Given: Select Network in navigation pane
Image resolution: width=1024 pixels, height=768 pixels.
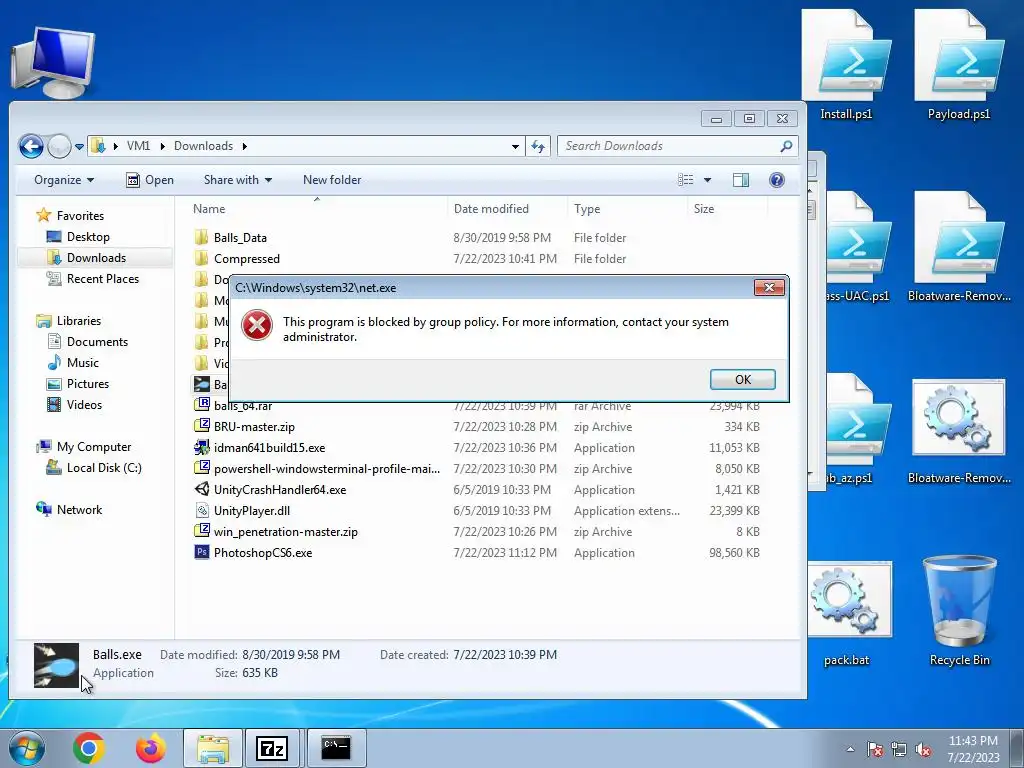Looking at the screenshot, I should pos(79,509).
